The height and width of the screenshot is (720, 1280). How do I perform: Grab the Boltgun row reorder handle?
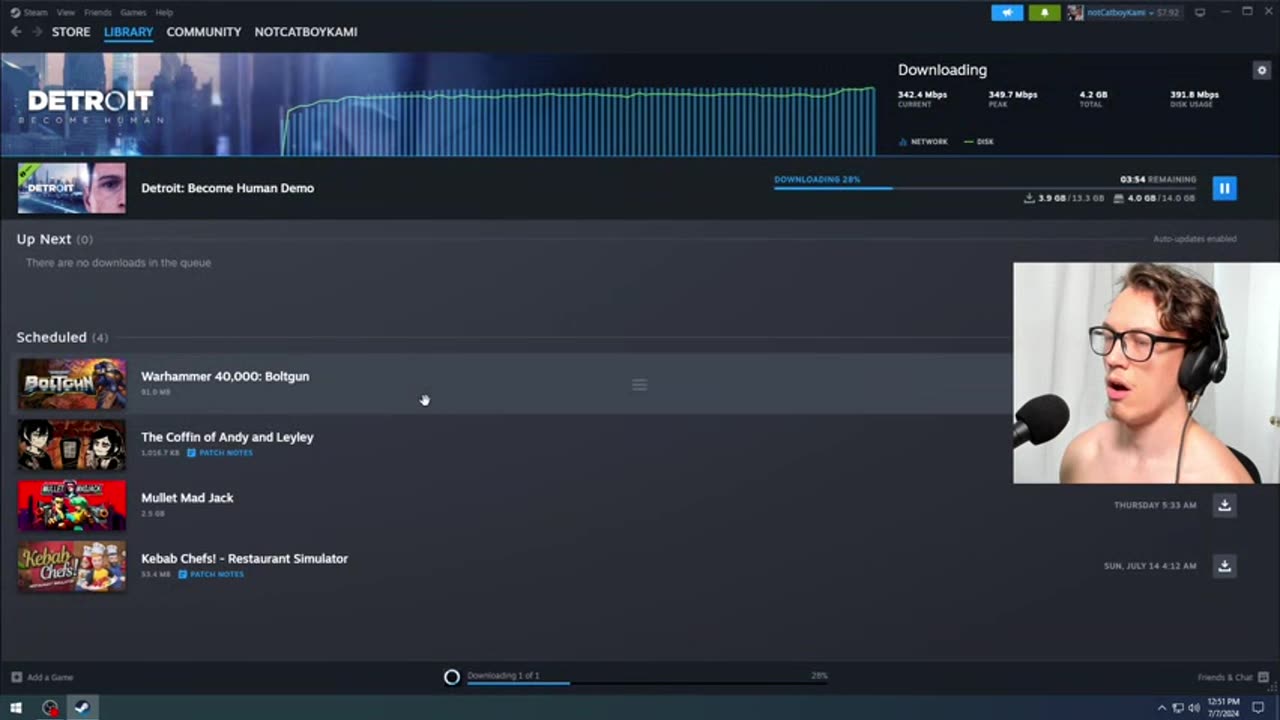click(x=639, y=384)
